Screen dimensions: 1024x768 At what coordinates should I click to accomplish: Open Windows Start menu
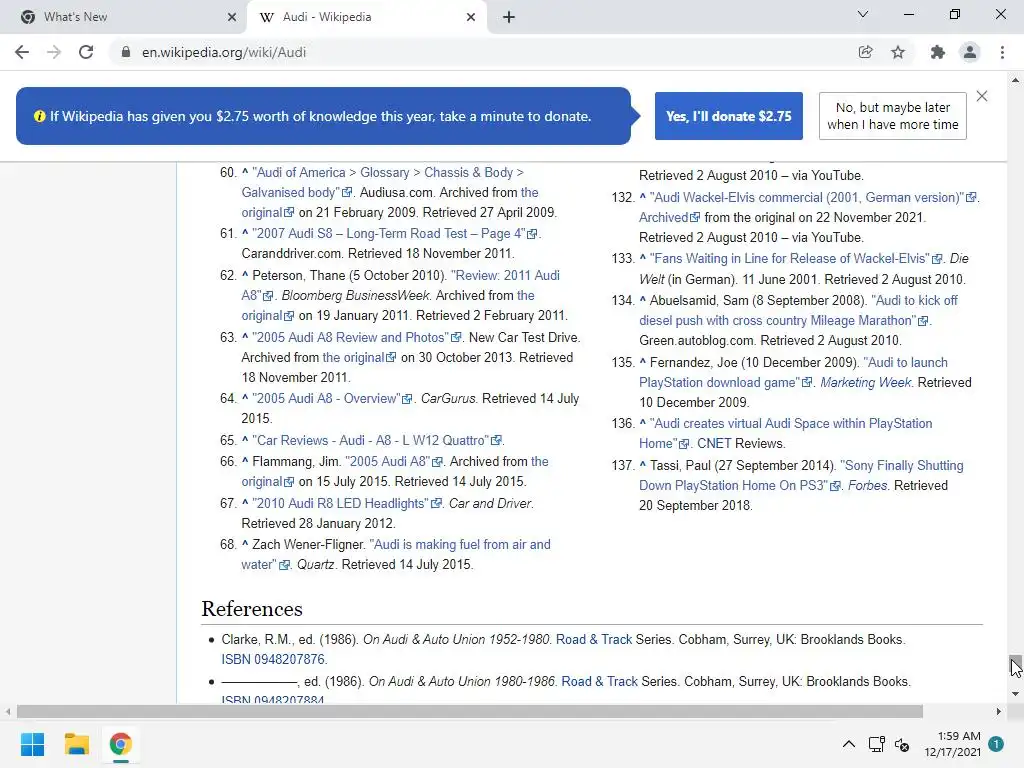pos(33,744)
